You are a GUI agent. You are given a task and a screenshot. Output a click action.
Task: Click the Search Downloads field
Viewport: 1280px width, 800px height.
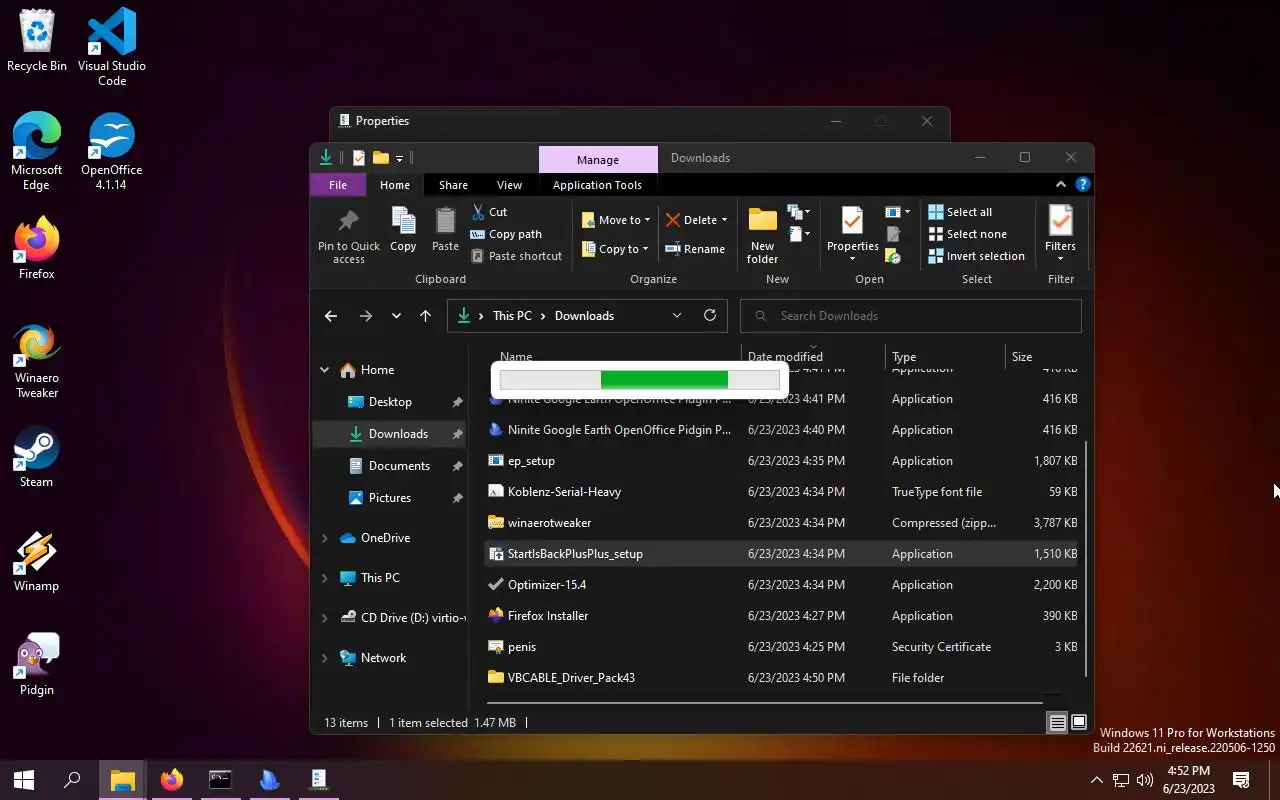(910, 316)
